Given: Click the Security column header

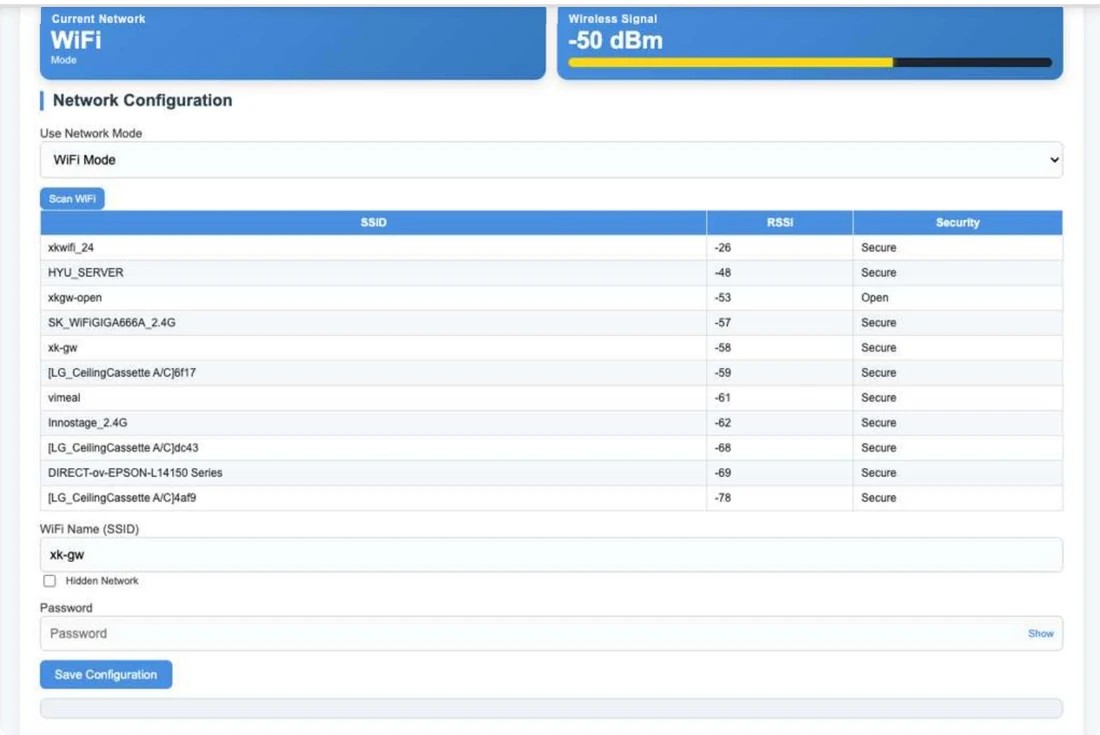Looking at the screenshot, I should coord(958,222).
